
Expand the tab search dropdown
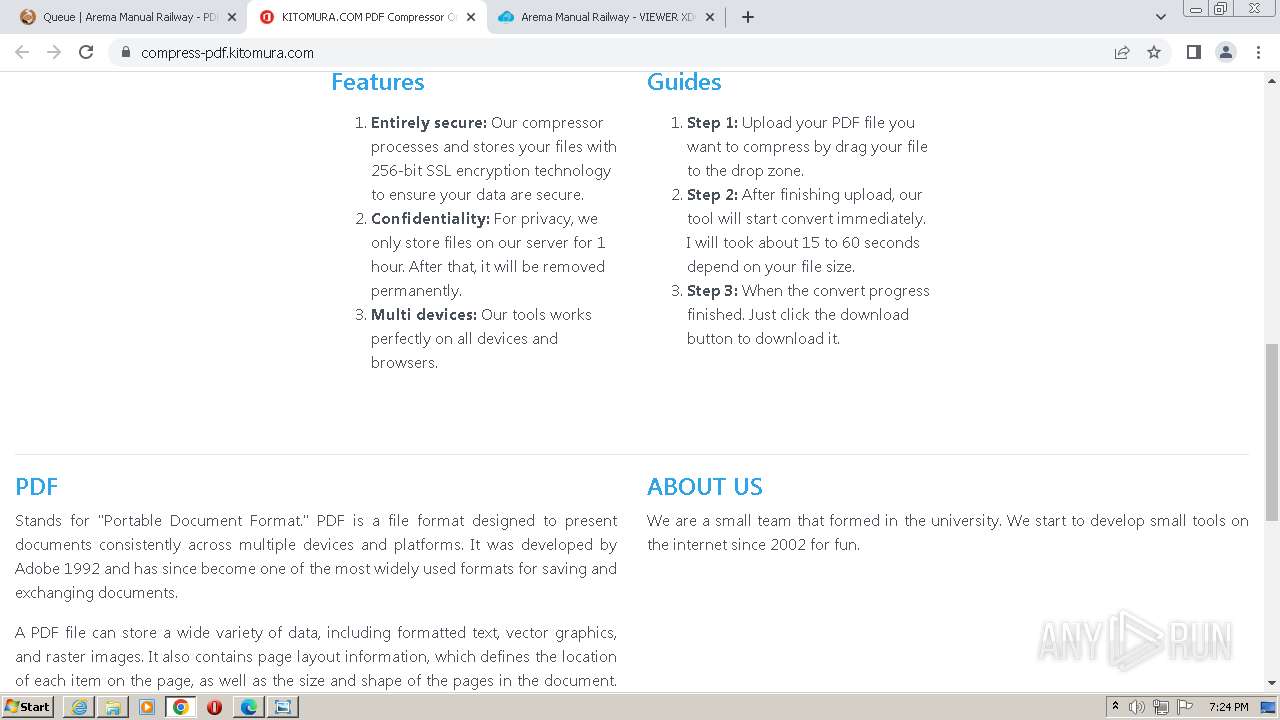click(x=1161, y=17)
